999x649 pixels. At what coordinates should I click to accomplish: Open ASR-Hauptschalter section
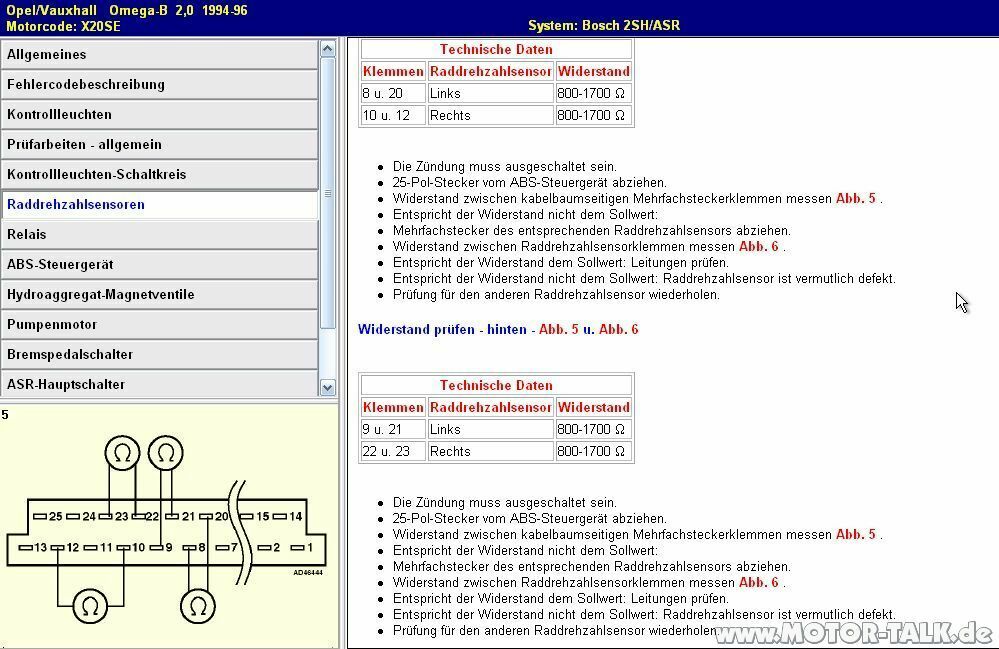[x=159, y=384]
